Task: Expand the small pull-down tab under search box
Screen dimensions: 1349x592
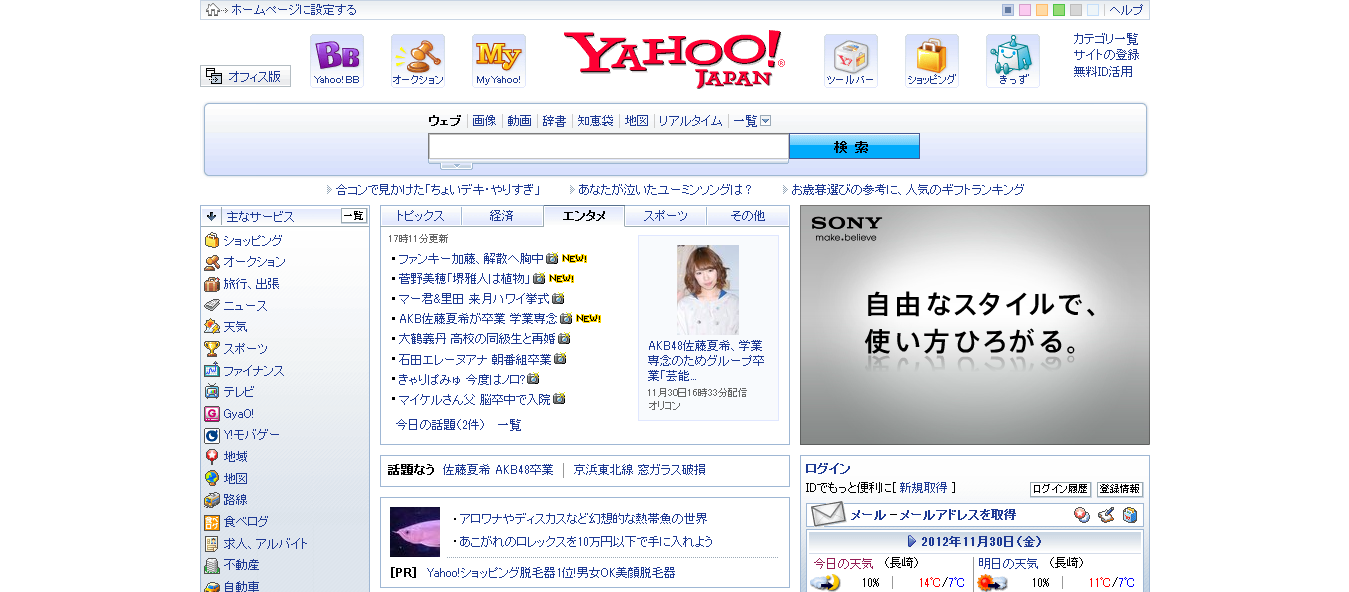Action: pyautogui.click(x=456, y=164)
